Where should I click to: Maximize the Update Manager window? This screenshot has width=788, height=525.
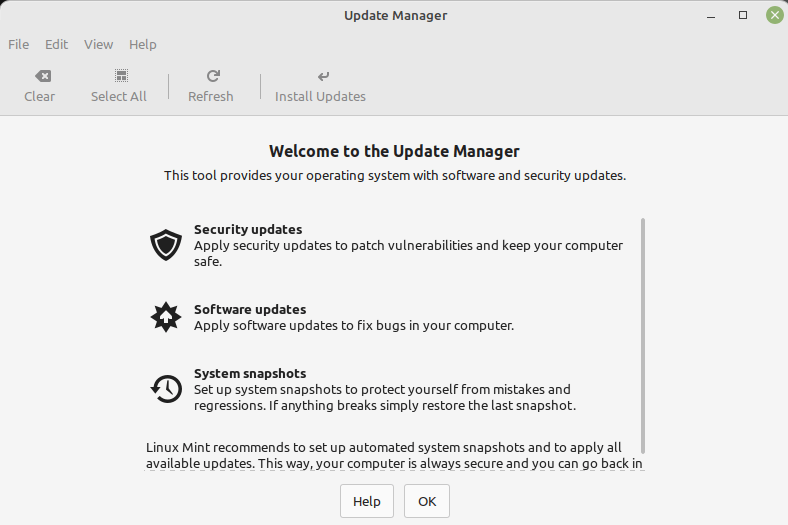click(x=743, y=15)
